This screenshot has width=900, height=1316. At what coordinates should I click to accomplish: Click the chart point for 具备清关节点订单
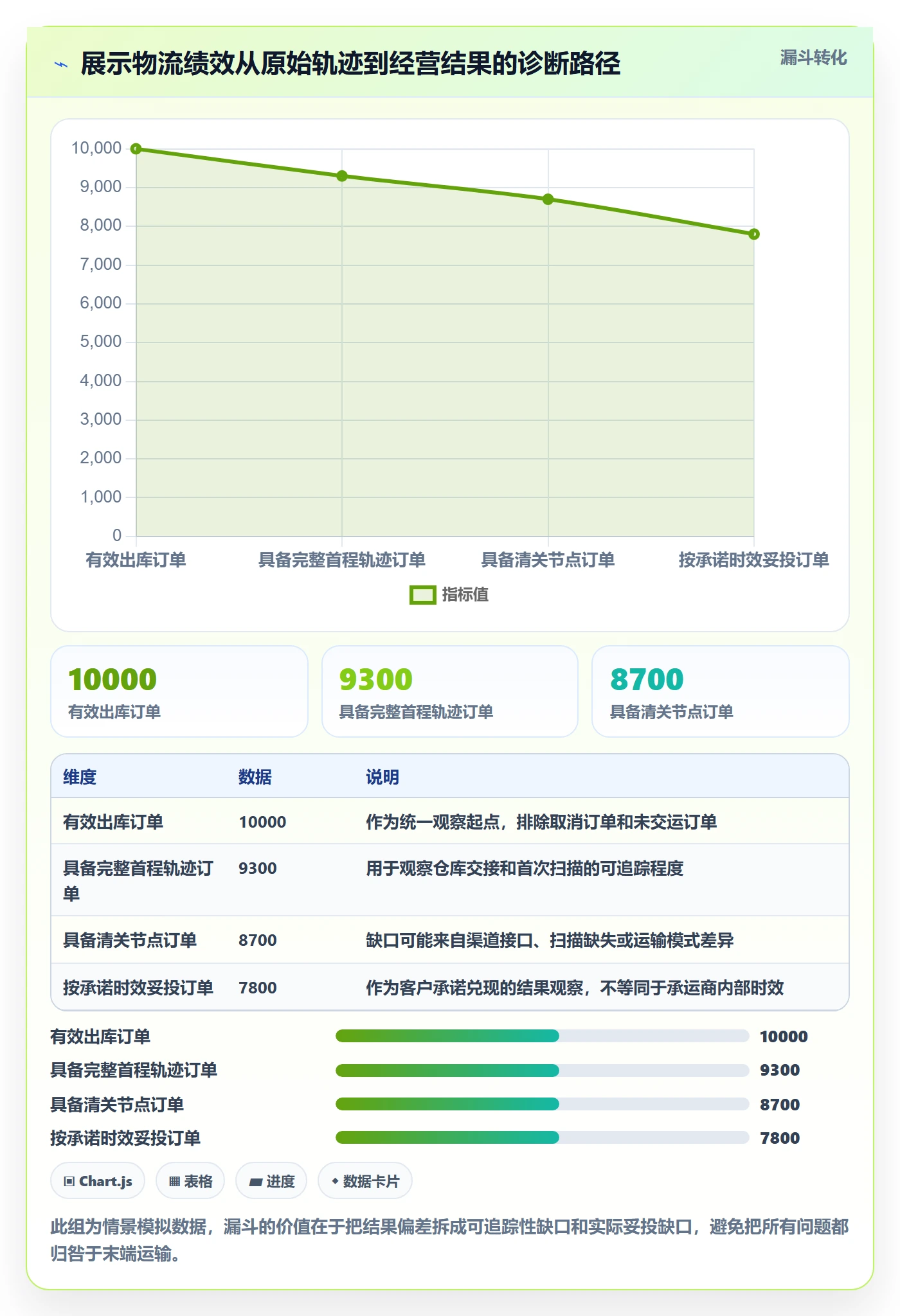click(548, 199)
